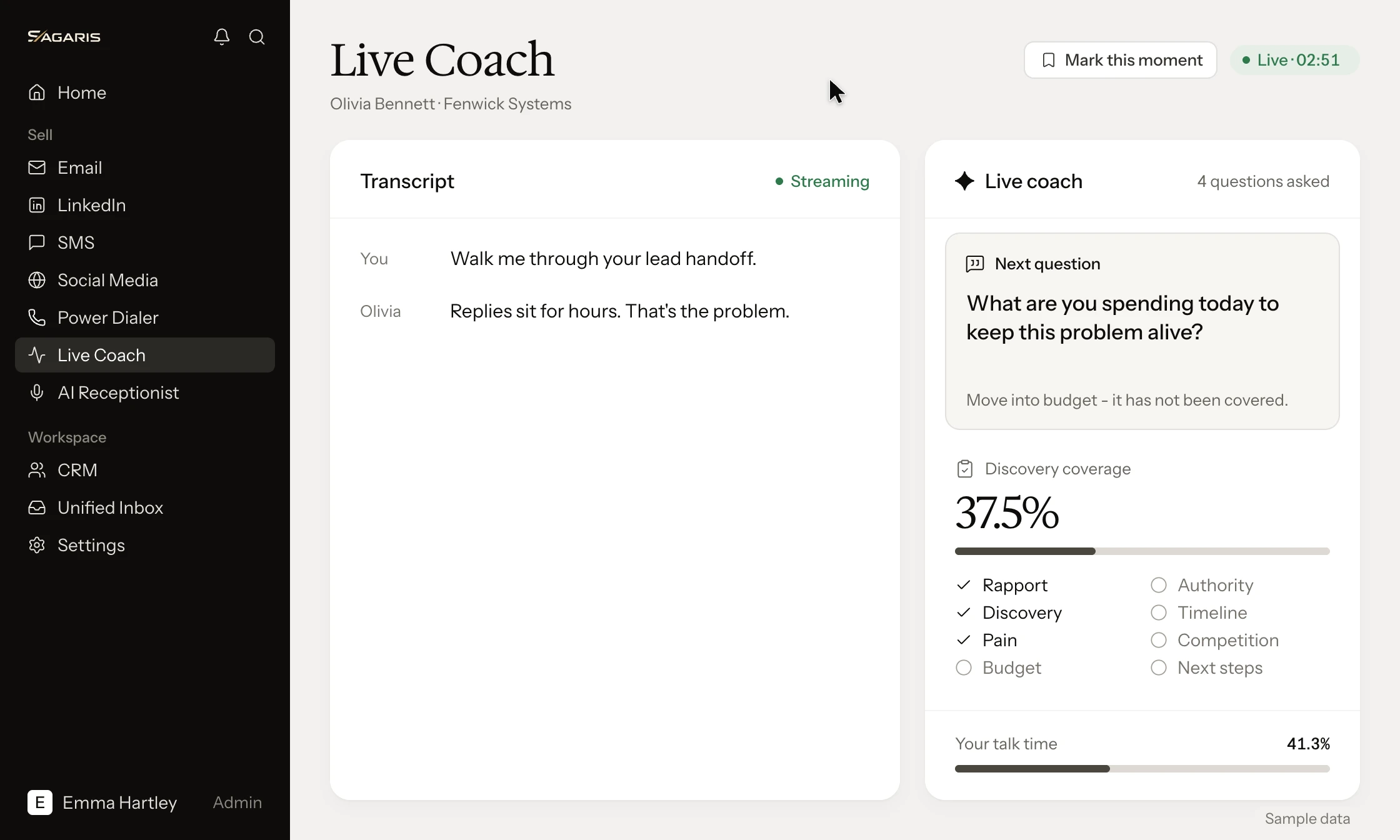The width and height of the screenshot is (1400, 840).
Task: Click the Your talk time bar
Action: click(x=1142, y=769)
